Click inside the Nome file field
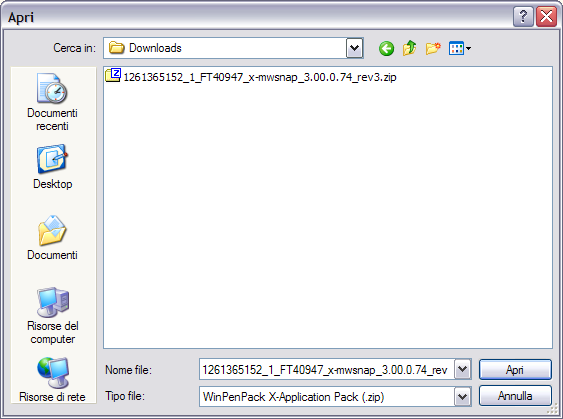 [x=327, y=369]
